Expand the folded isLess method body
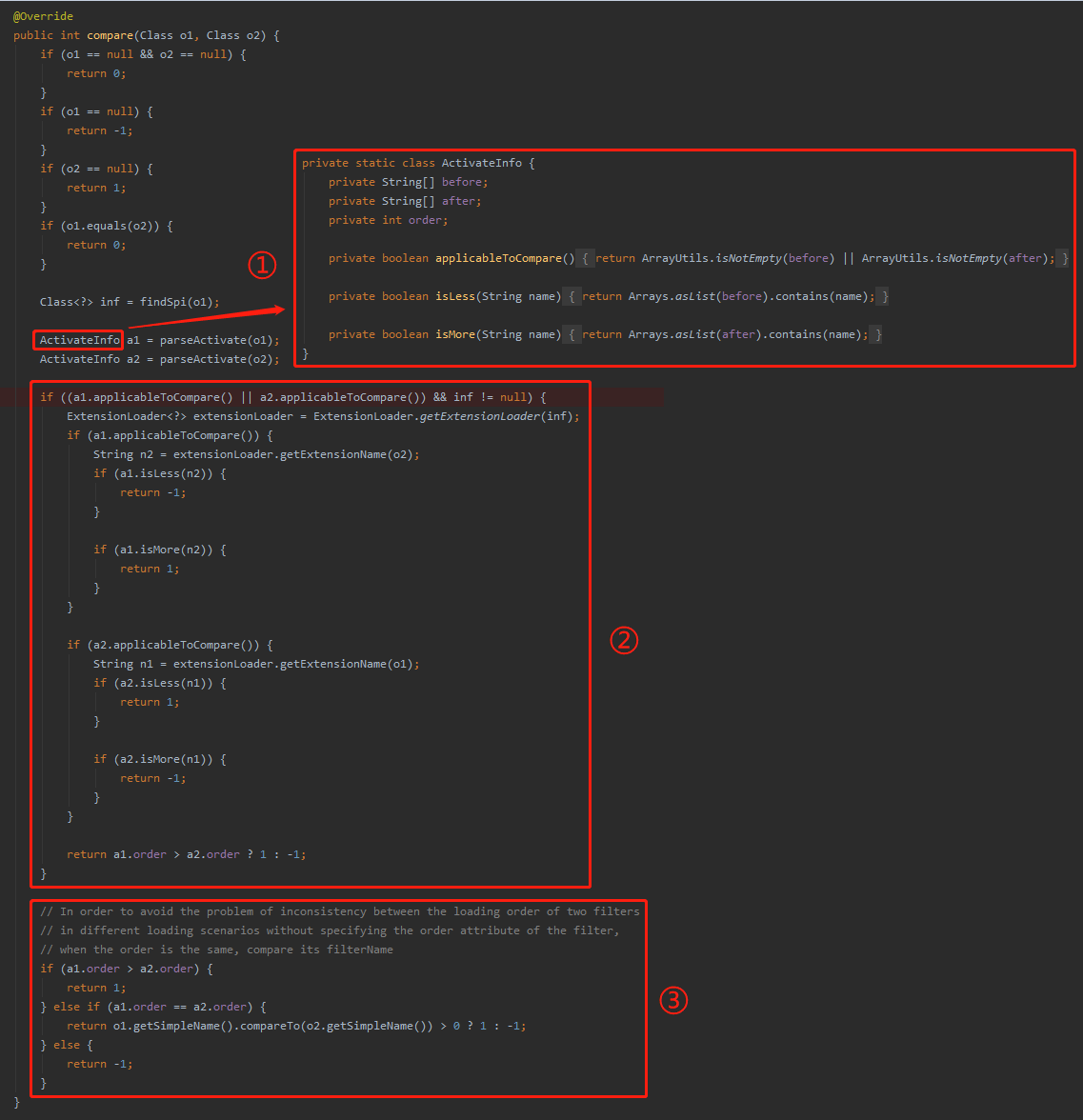This screenshot has height=1120, width=1083. 572,296
